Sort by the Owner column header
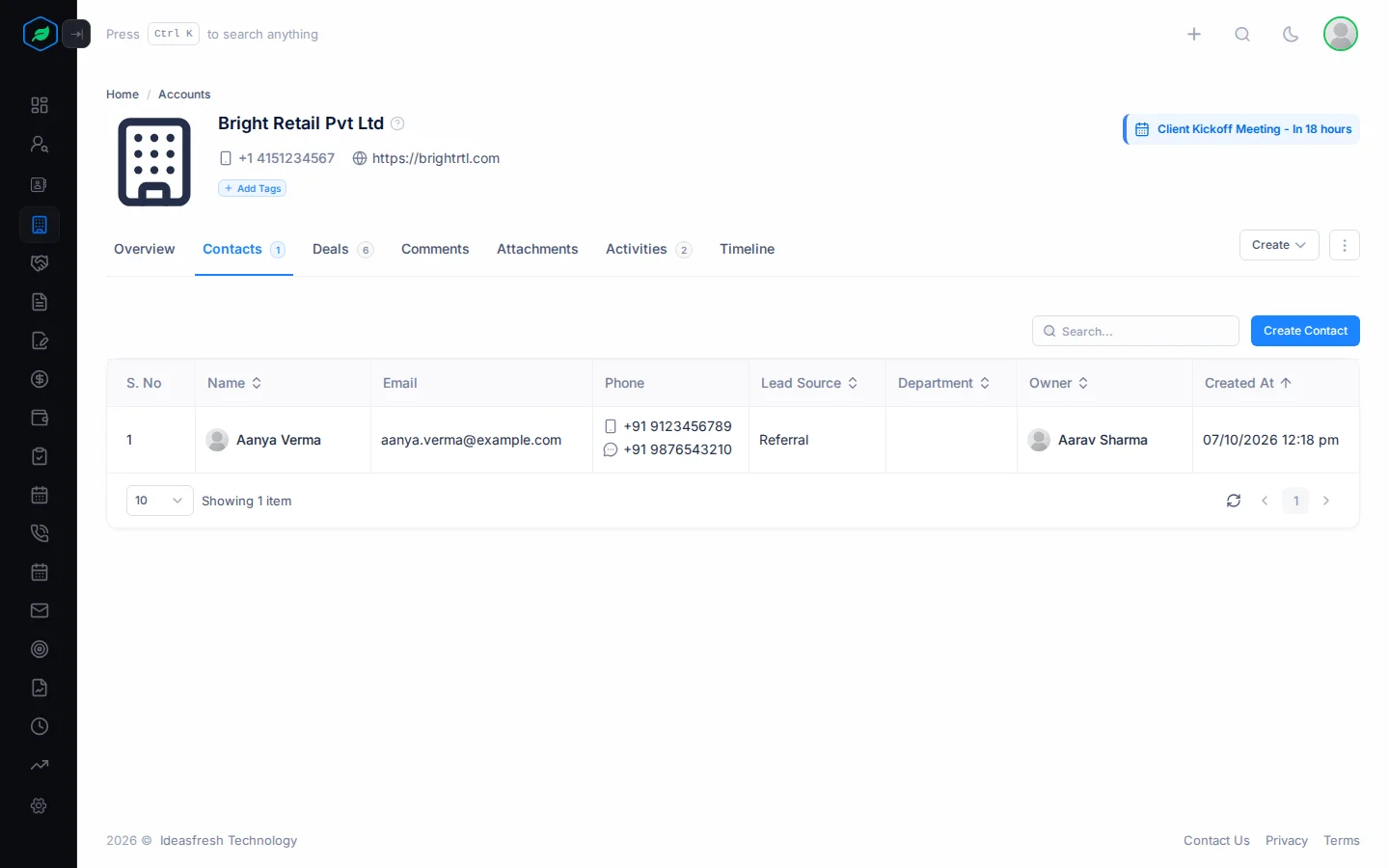 click(x=1058, y=383)
